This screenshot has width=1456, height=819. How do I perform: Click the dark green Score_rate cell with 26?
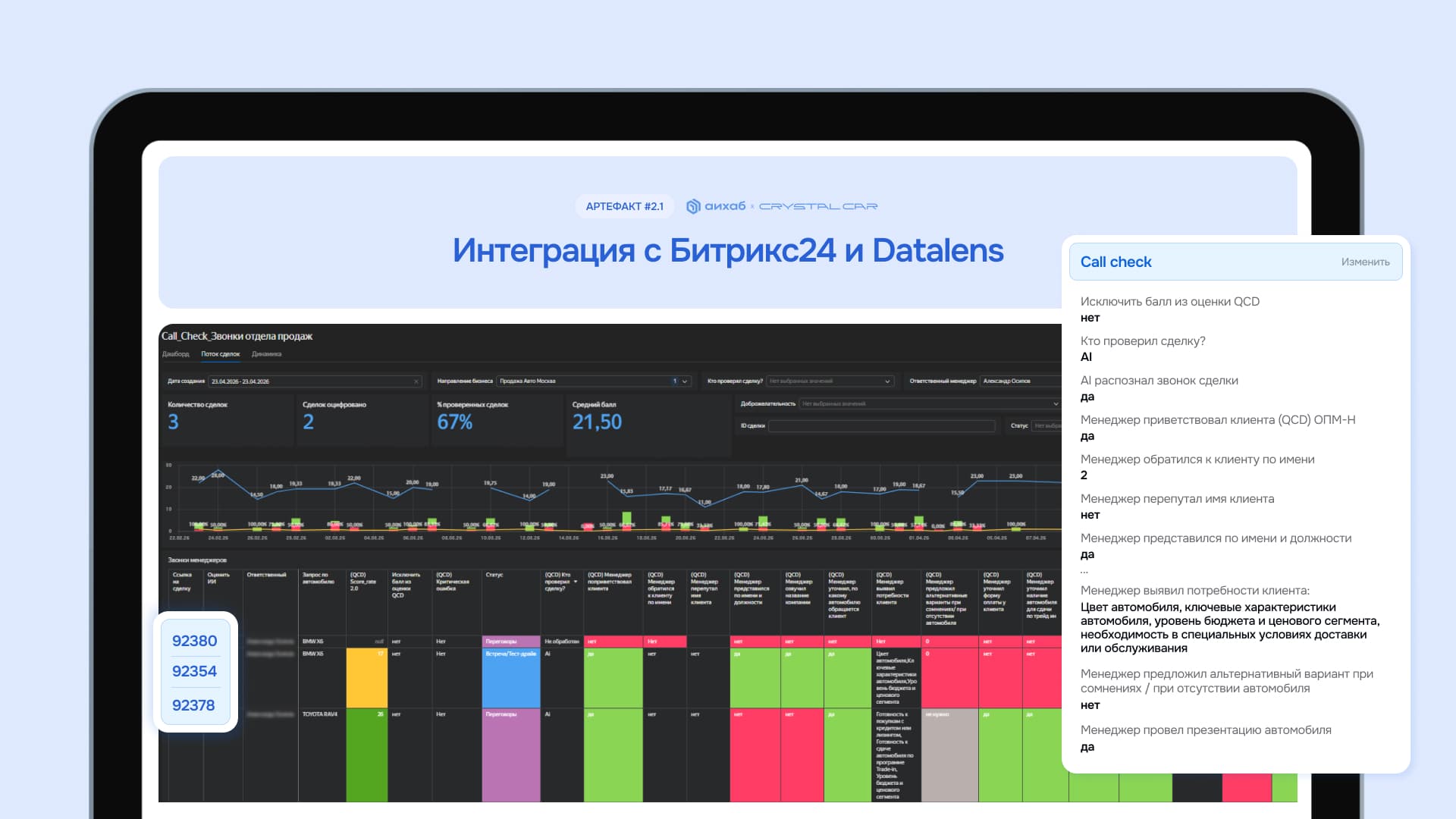[x=367, y=755]
